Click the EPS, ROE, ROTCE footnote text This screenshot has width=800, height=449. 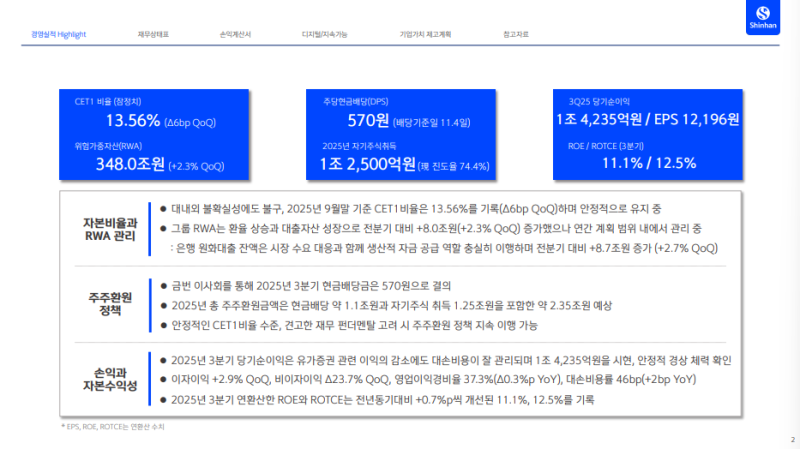pos(113,426)
